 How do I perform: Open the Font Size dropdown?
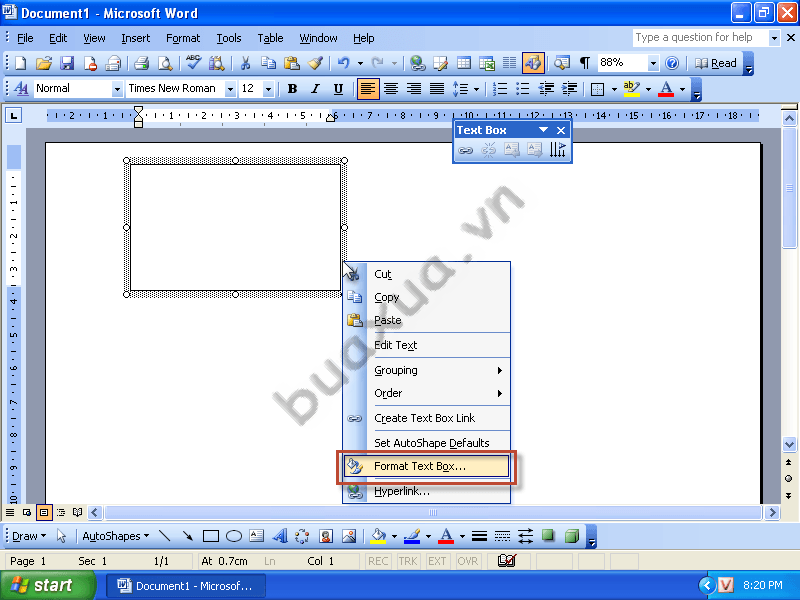(x=268, y=89)
